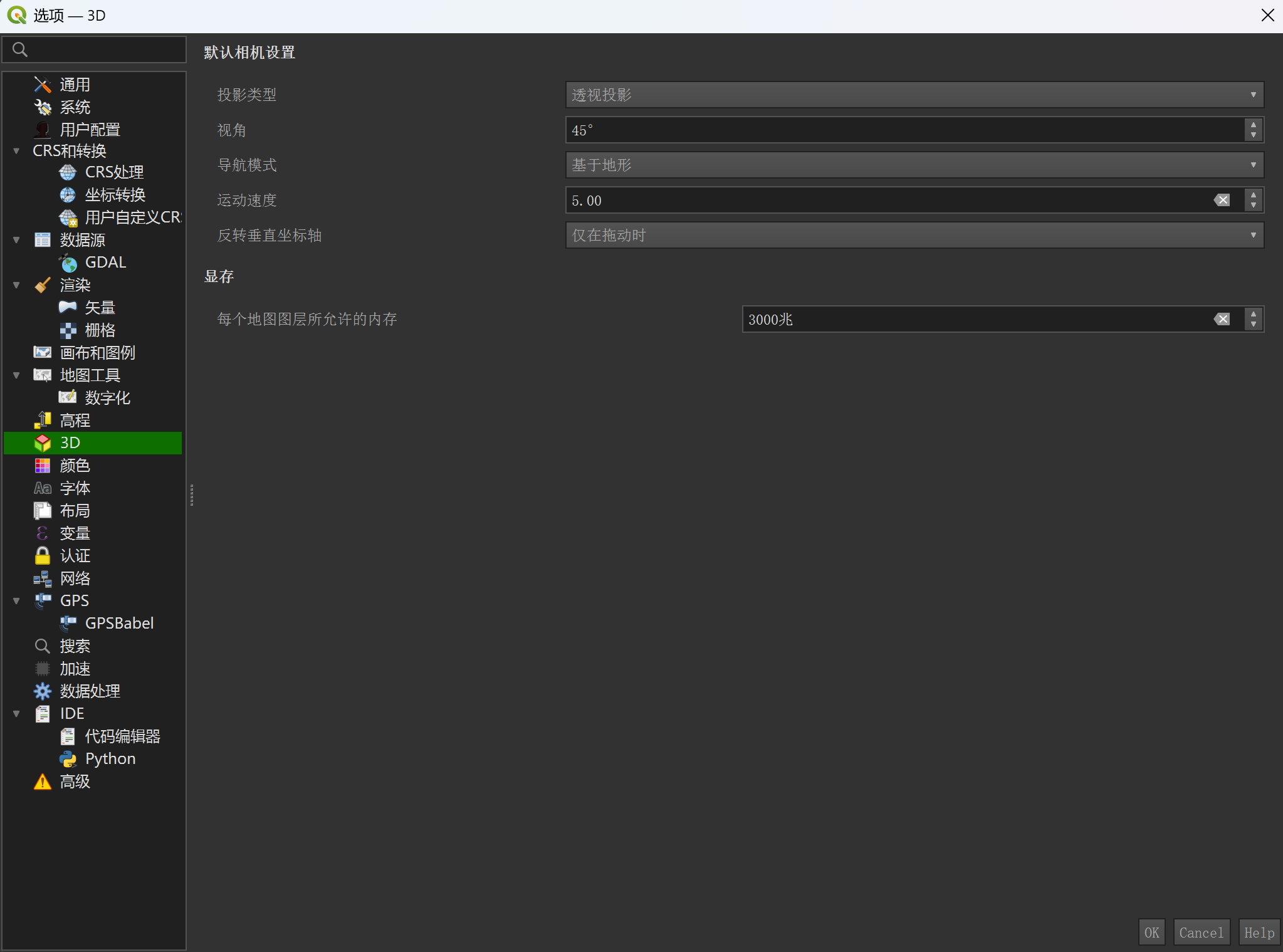This screenshot has width=1283, height=952.
Task: Select the 加速 acceleration chip icon
Action: tap(43, 669)
